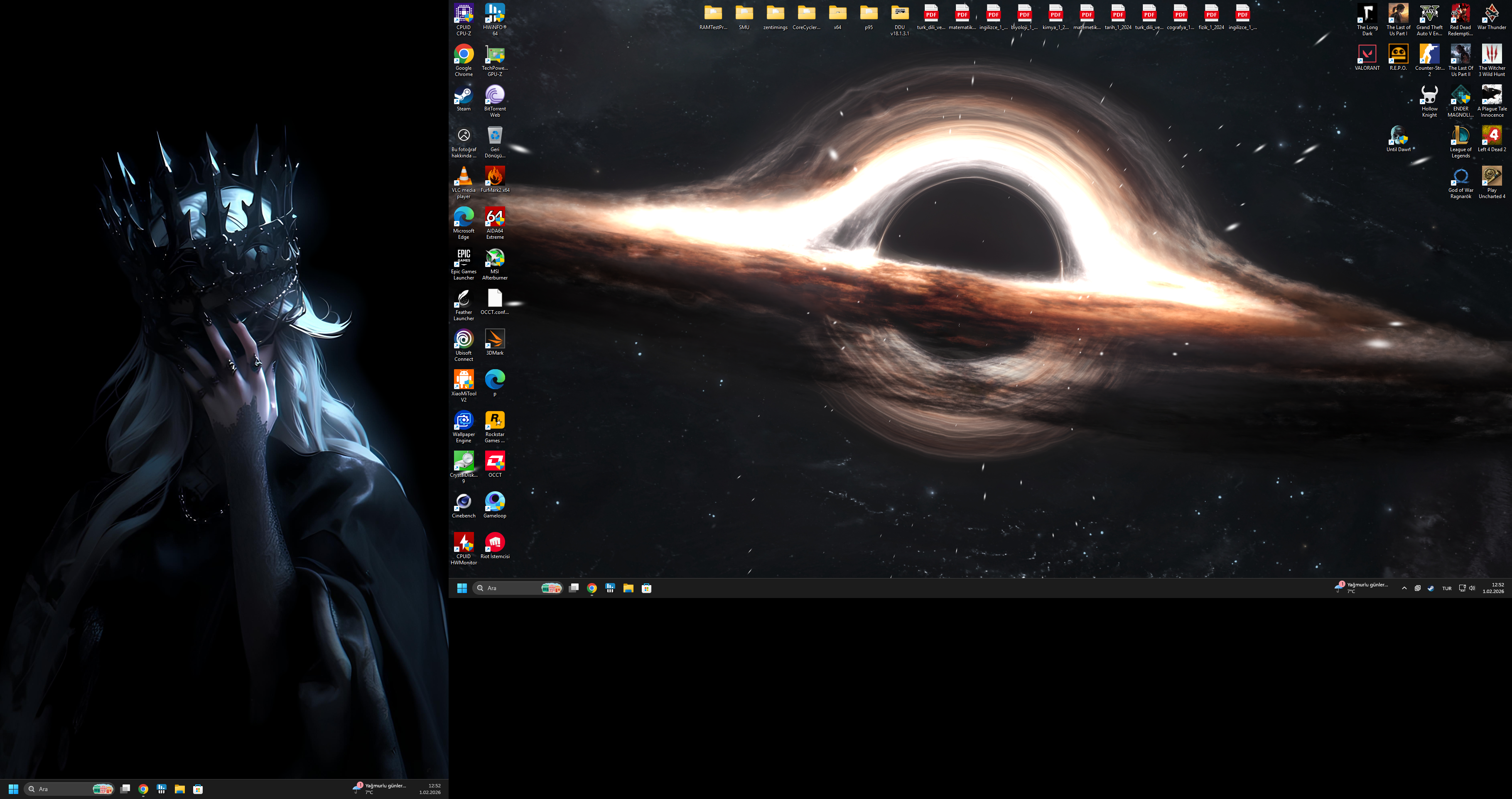Click the BitTorrent Web desktop icon

pyautogui.click(x=495, y=101)
